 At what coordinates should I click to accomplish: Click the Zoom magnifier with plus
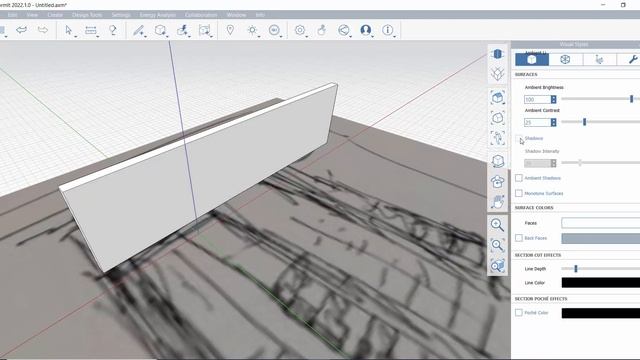[x=497, y=224]
